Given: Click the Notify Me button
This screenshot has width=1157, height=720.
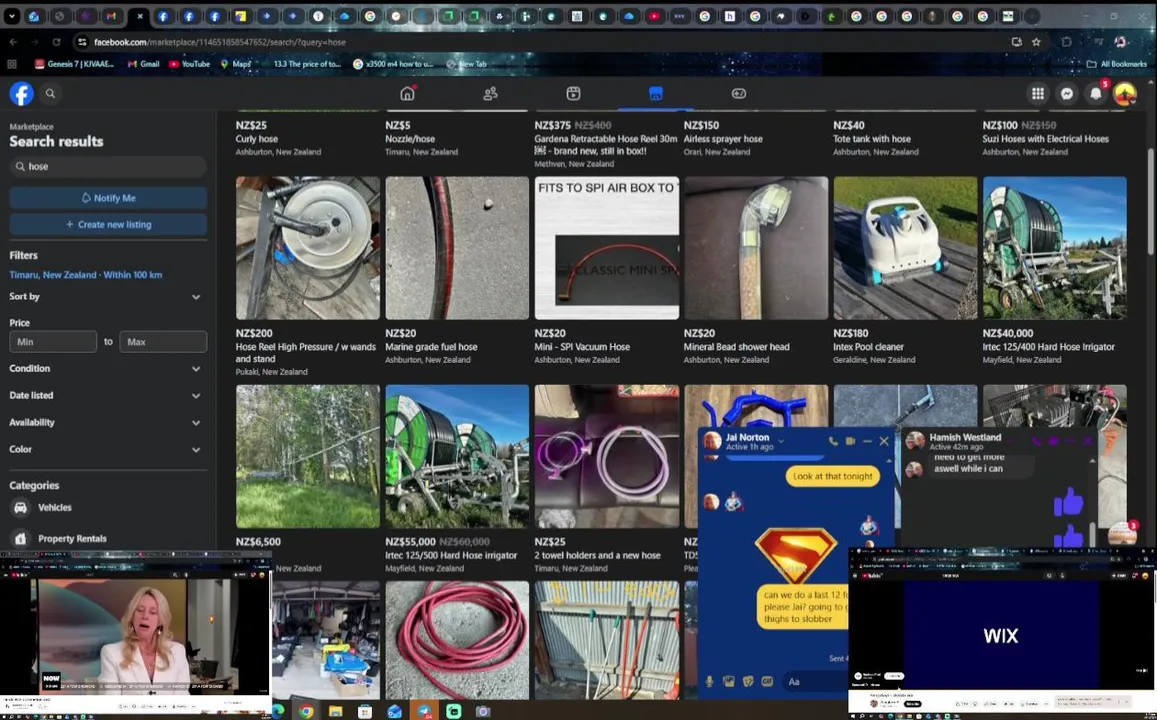Looking at the screenshot, I should (x=108, y=198).
